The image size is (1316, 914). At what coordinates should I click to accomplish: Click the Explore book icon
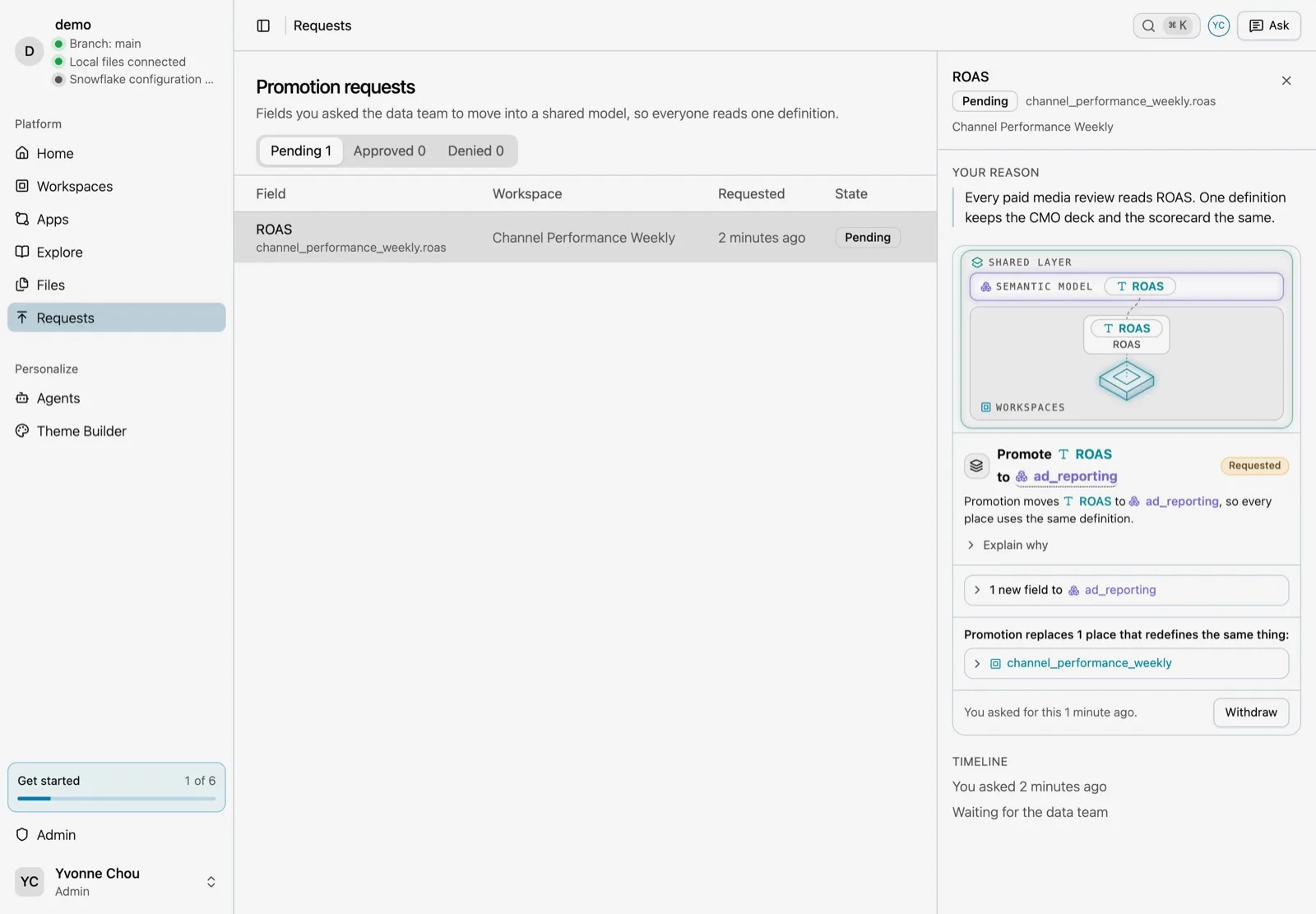pyautogui.click(x=22, y=252)
